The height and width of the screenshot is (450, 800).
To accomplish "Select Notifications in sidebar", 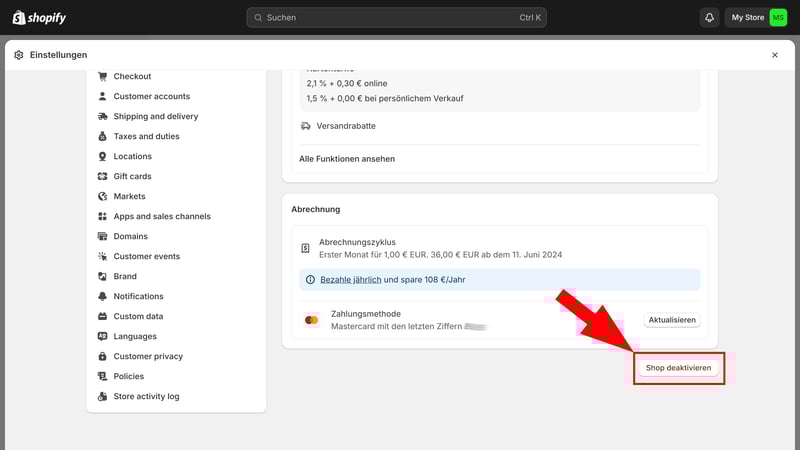I will [x=138, y=296].
